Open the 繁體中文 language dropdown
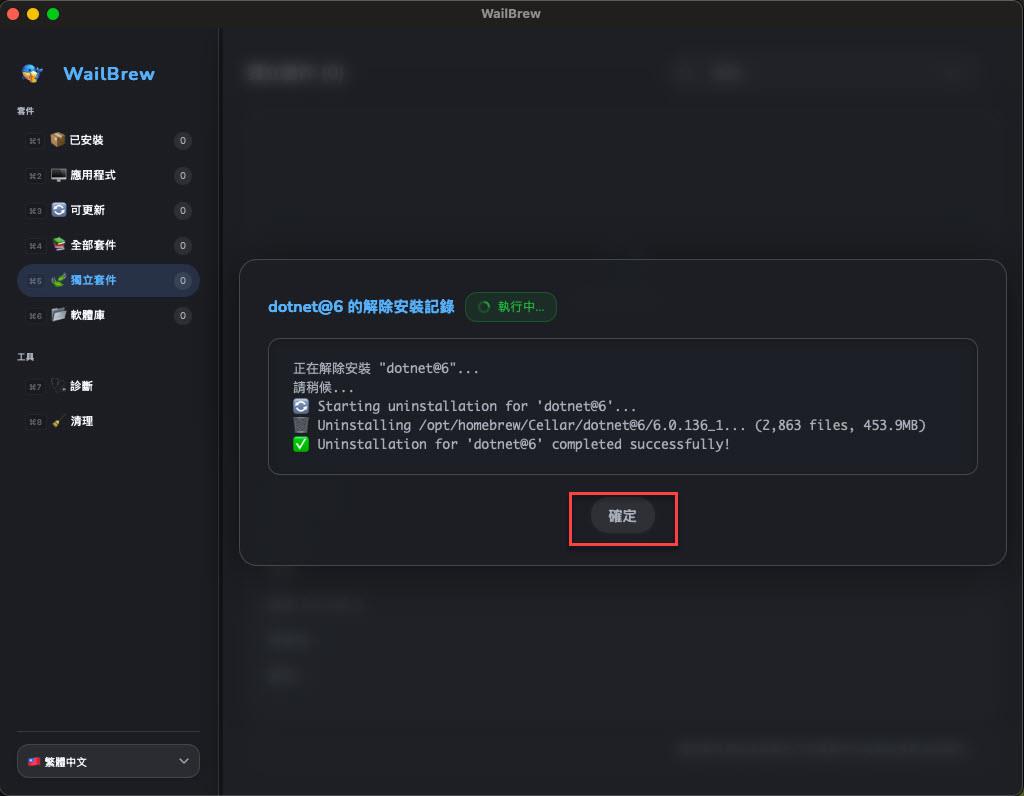The height and width of the screenshot is (796, 1024). click(108, 761)
